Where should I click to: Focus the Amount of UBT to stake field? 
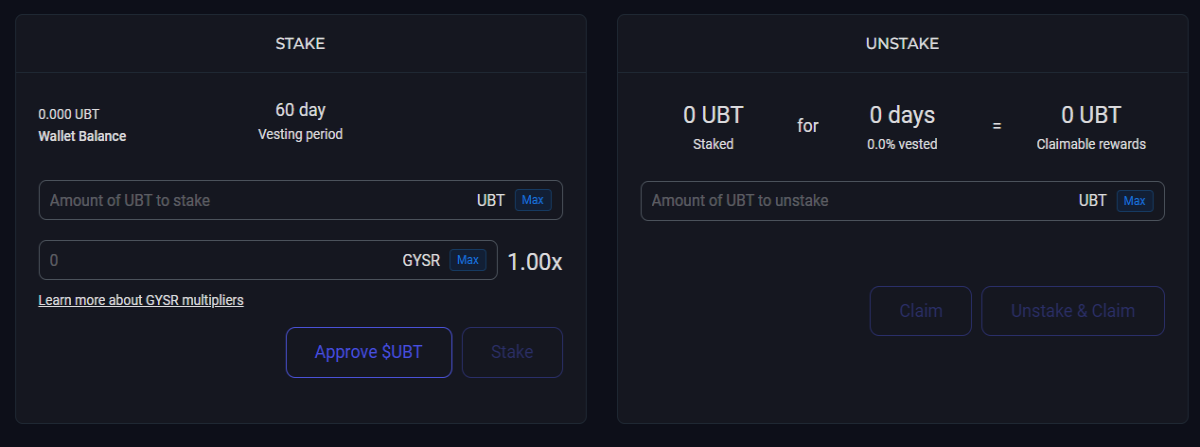(x=301, y=200)
